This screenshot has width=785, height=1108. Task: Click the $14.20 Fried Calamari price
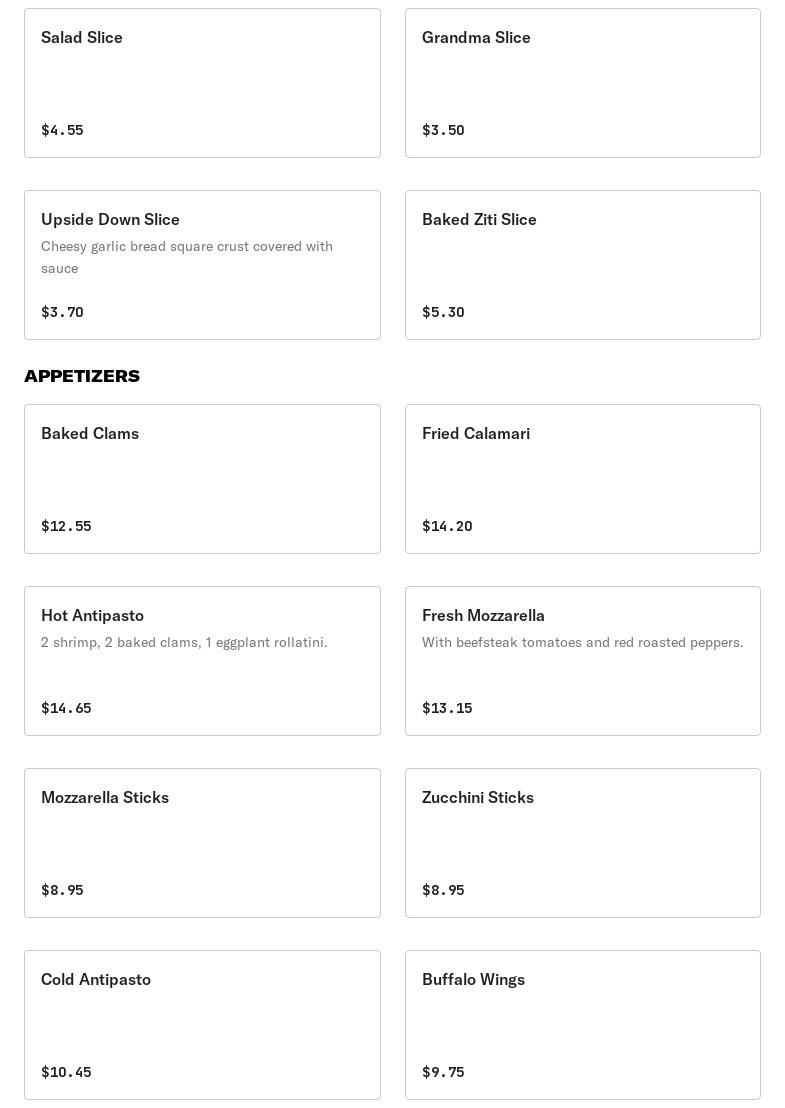click(447, 526)
